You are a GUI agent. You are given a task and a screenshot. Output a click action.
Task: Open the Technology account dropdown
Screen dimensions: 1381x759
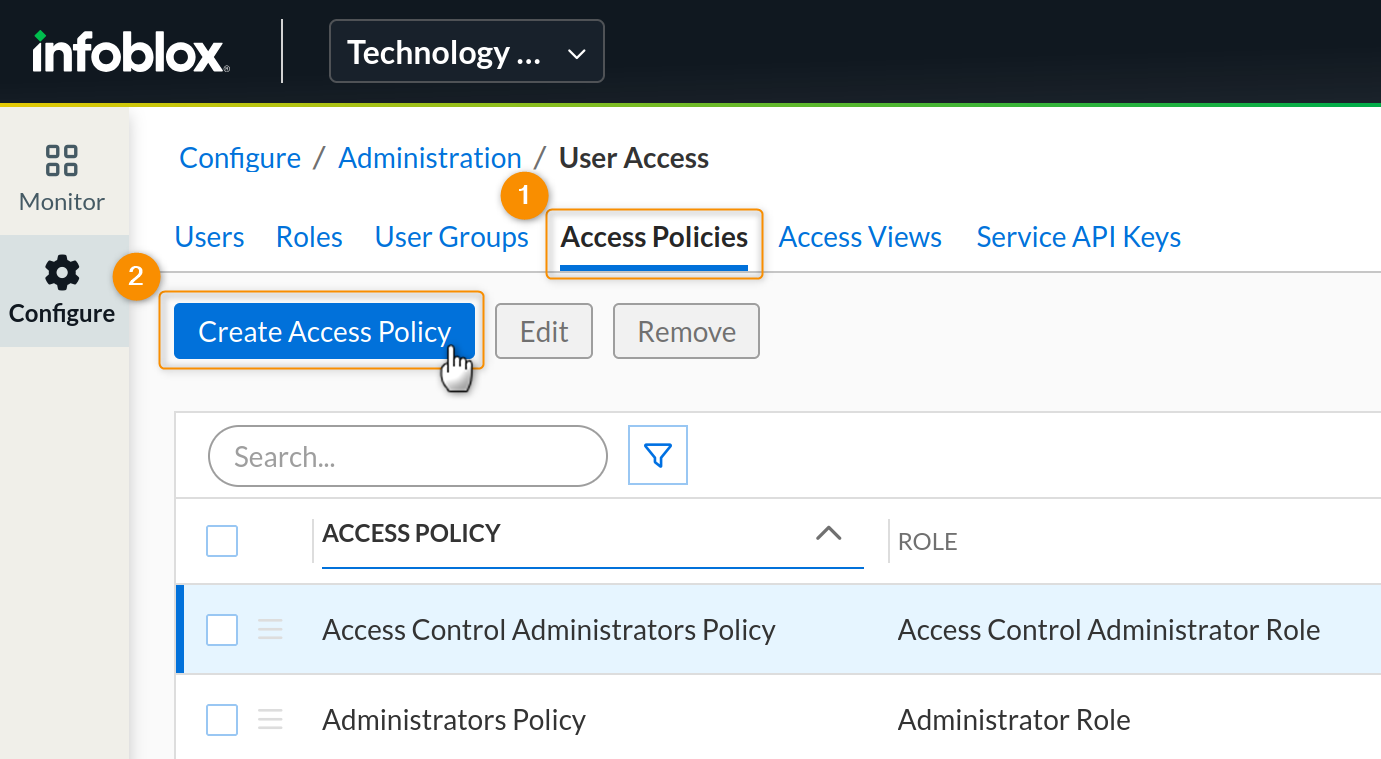[466, 52]
